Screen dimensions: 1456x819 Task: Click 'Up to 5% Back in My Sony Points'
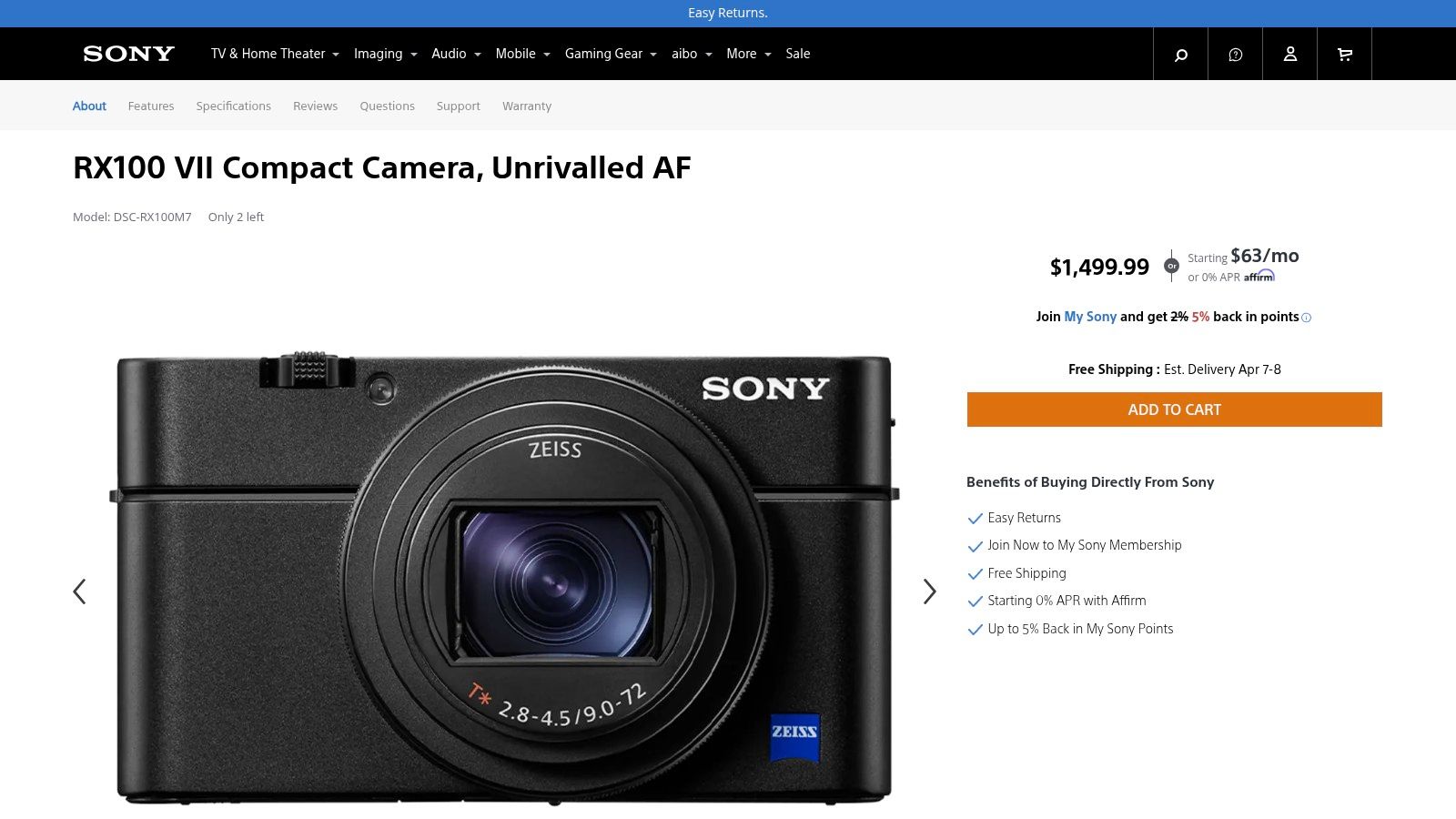[1080, 629]
